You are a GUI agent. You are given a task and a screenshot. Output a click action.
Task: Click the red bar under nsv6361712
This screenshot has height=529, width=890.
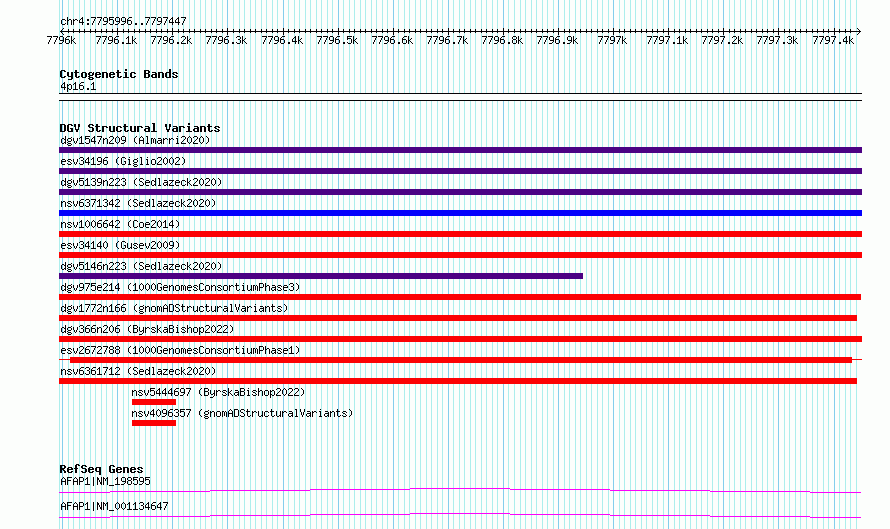click(x=458, y=381)
